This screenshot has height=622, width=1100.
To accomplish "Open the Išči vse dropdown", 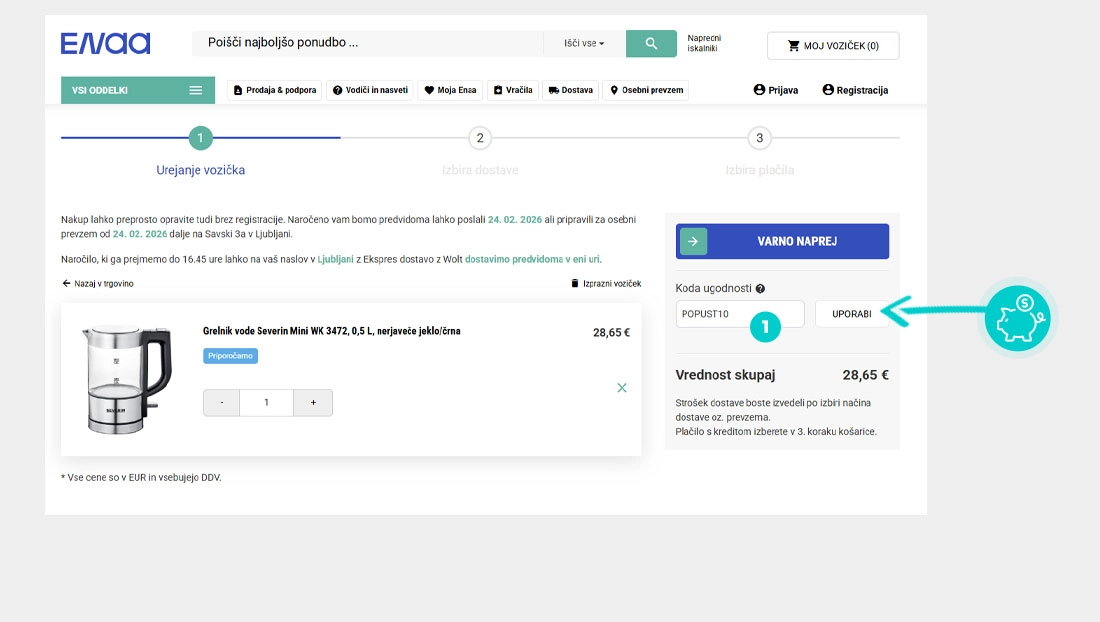I will click(584, 44).
